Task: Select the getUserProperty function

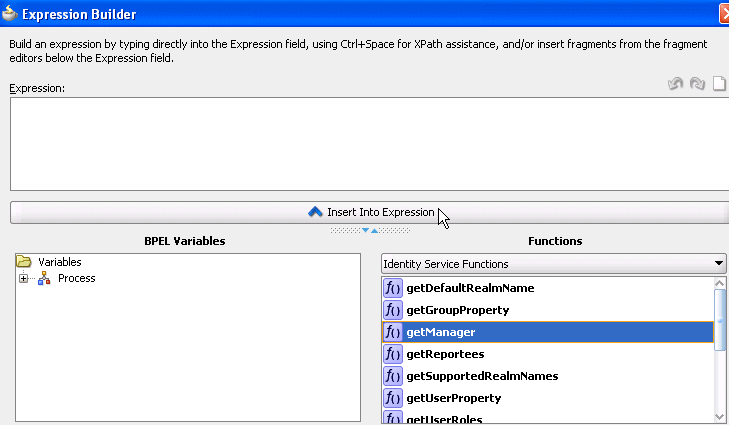Action: click(548, 398)
